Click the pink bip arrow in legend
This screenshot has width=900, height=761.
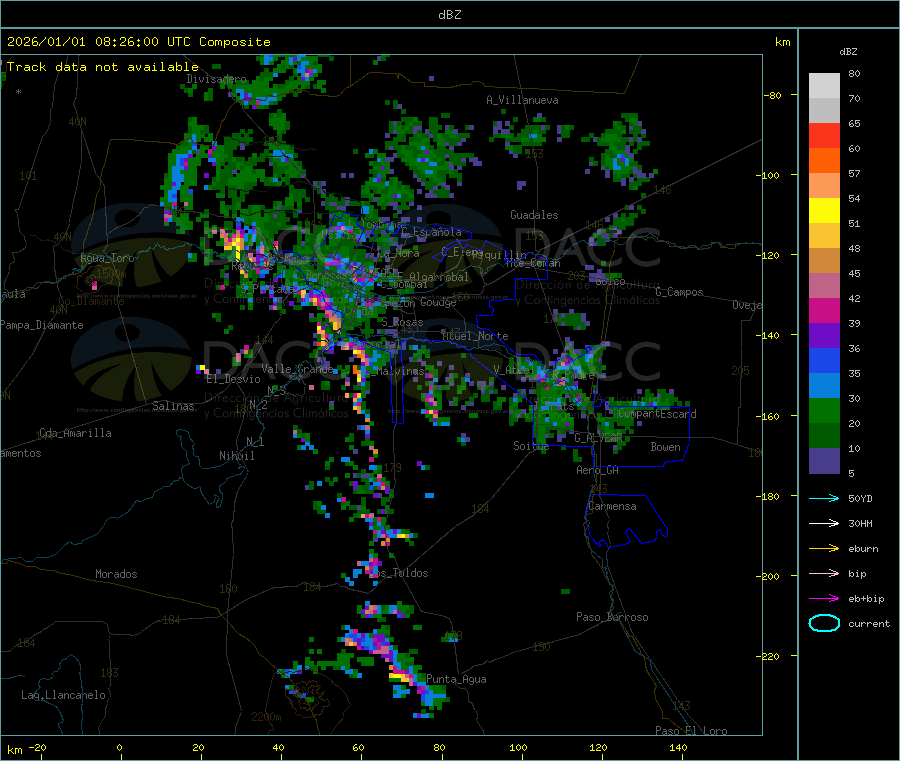824,573
